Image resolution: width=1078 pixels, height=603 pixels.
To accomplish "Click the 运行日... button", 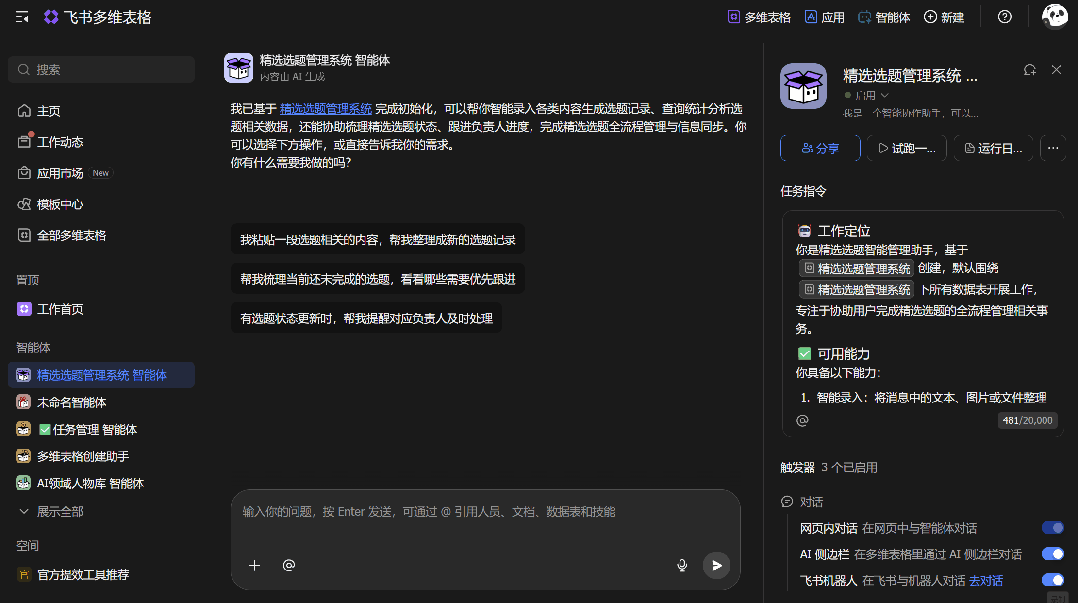I will [x=993, y=149].
